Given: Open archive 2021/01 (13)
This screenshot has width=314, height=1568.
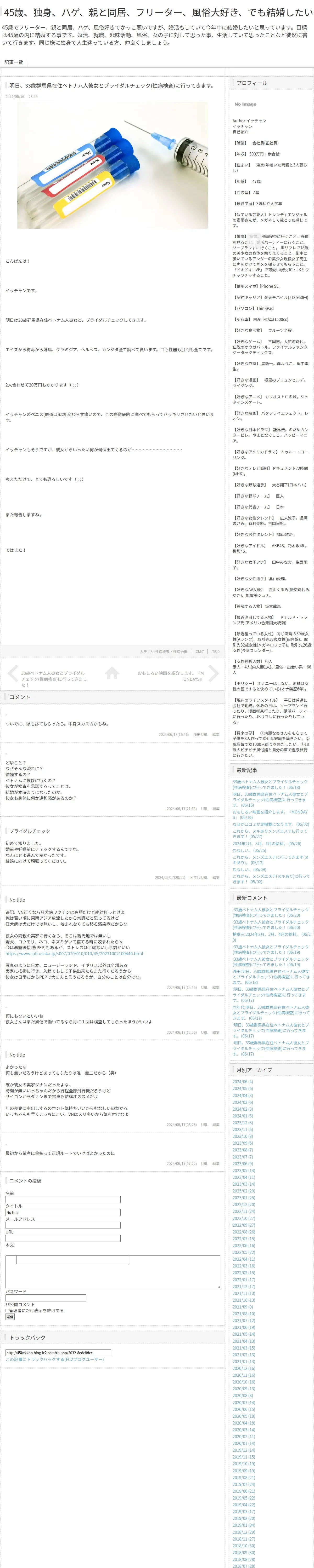Looking at the screenshot, I should pos(243,1362).
